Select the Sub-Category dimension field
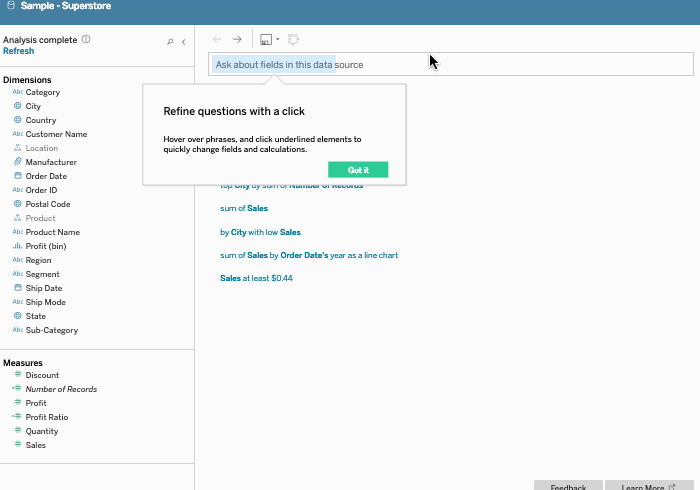This screenshot has height=490, width=700. [51, 330]
